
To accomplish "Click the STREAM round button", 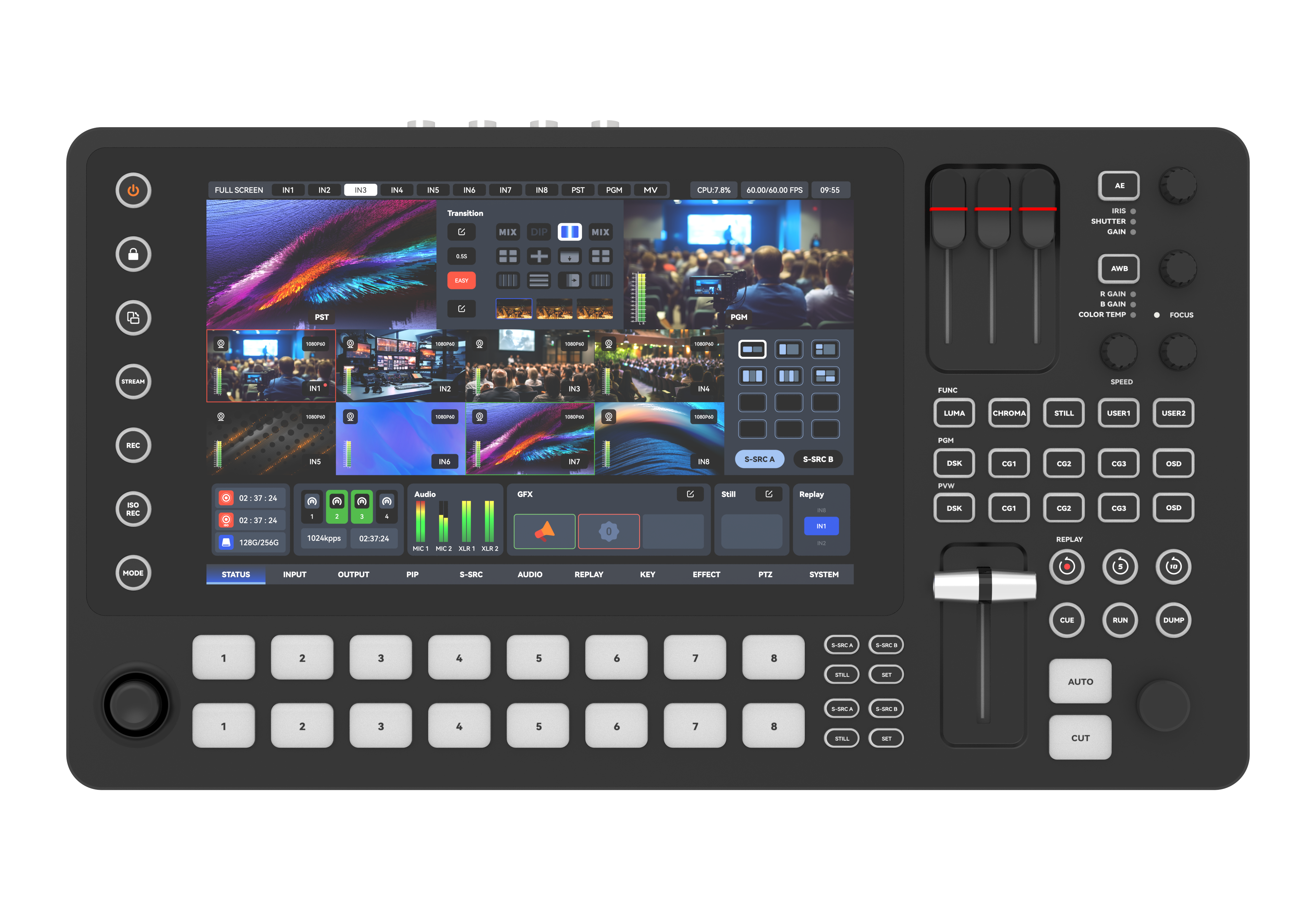I will pyautogui.click(x=133, y=382).
